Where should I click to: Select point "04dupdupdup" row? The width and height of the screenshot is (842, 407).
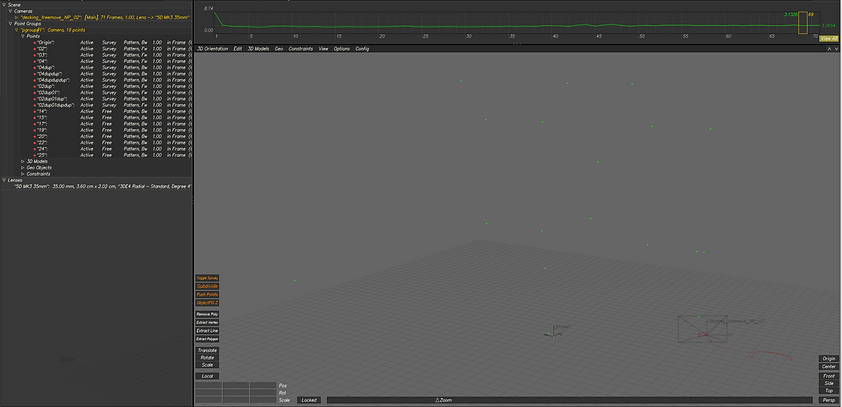coord(112,80)
